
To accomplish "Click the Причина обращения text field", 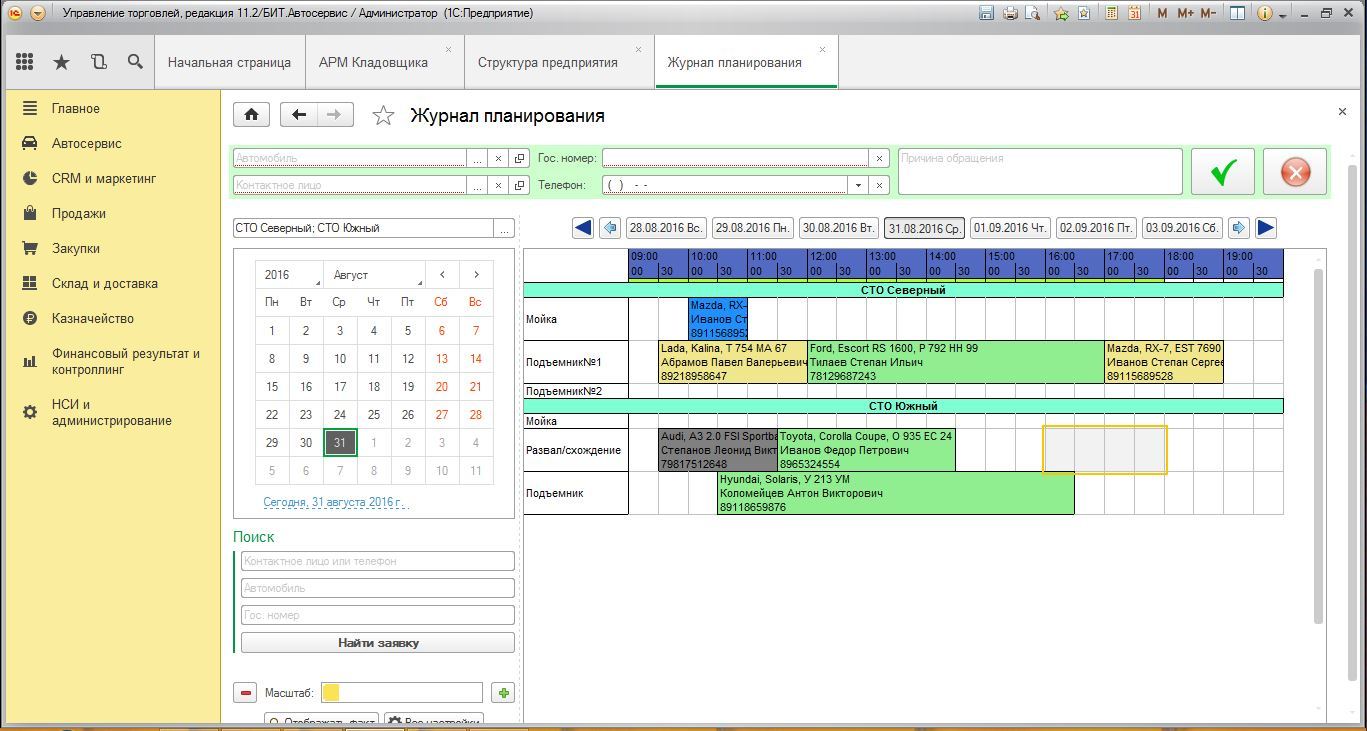I will point(1039,171).
